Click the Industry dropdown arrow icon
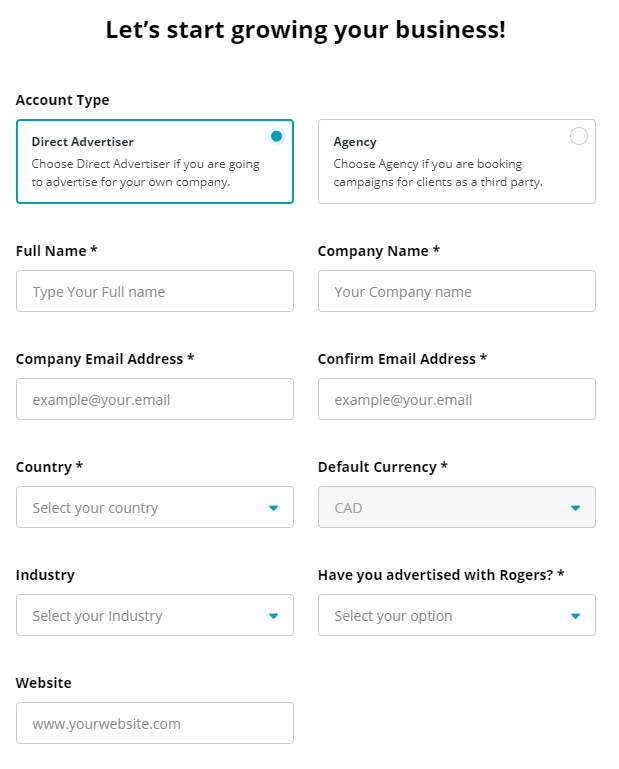The height and width of the screenshot is (769, 619). click(x=273, y=616)
